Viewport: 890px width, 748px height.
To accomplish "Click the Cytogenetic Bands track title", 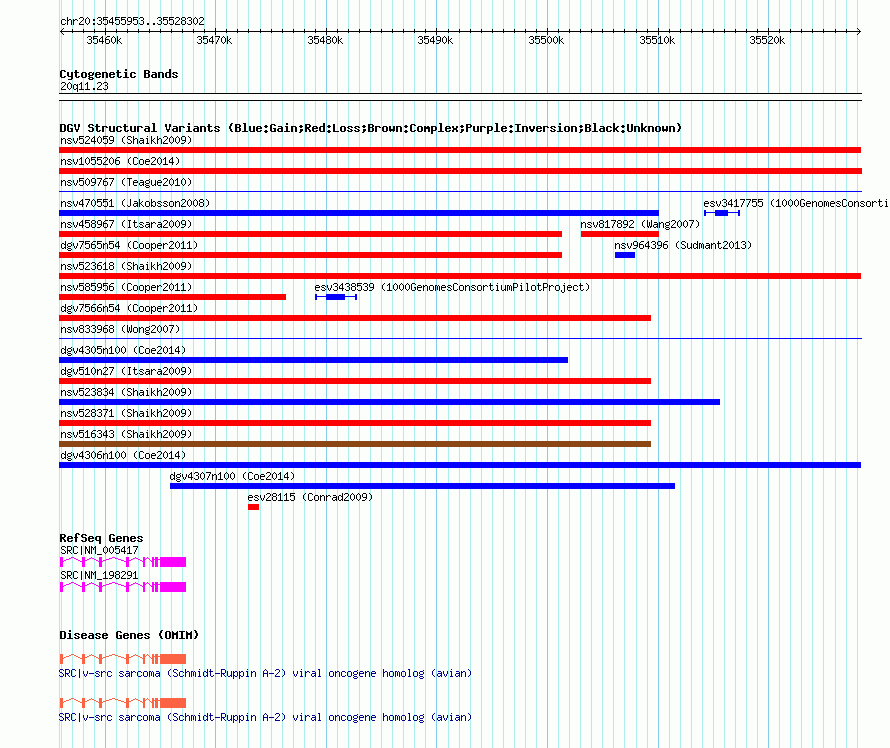I will point(119,74).
